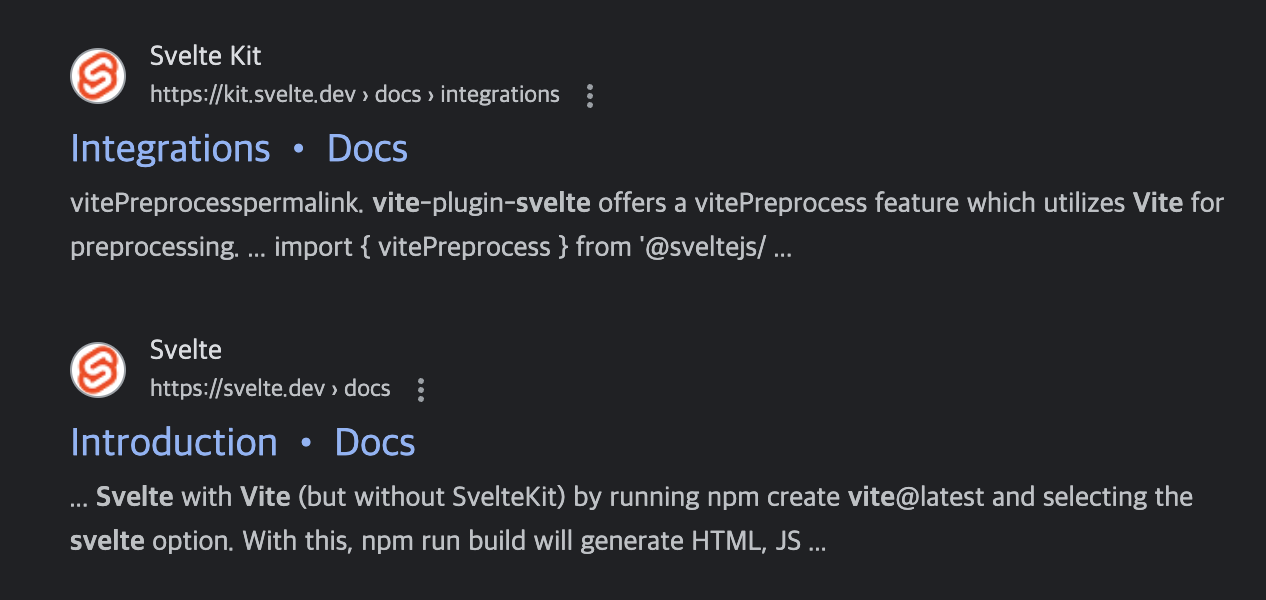Open the three-dot menu beside svelte.dev docs URL
The image size is (1266, 600).
coord(421,390)
